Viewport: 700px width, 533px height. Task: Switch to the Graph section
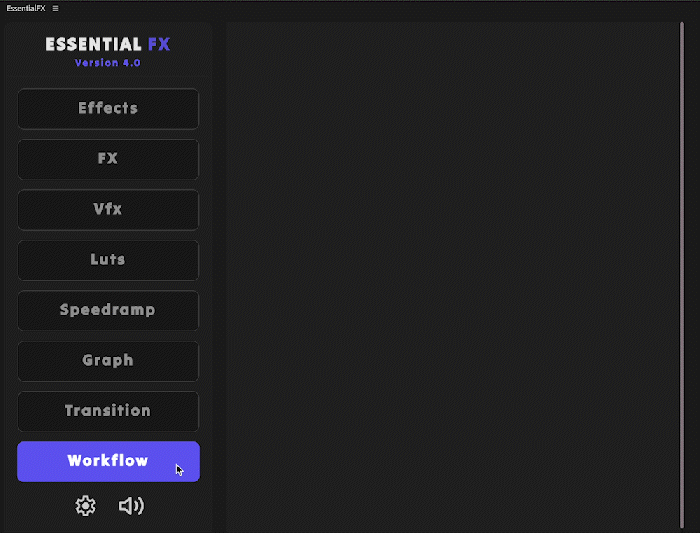(x=108, y=360)
